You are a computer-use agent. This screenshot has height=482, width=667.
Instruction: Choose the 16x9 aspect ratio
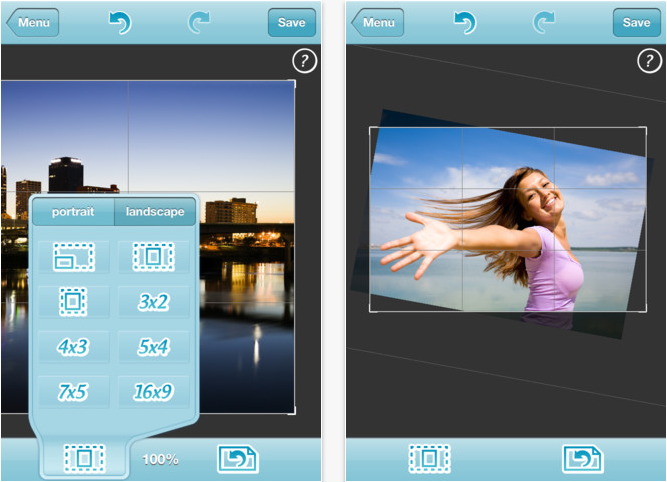tap(154, 392)
